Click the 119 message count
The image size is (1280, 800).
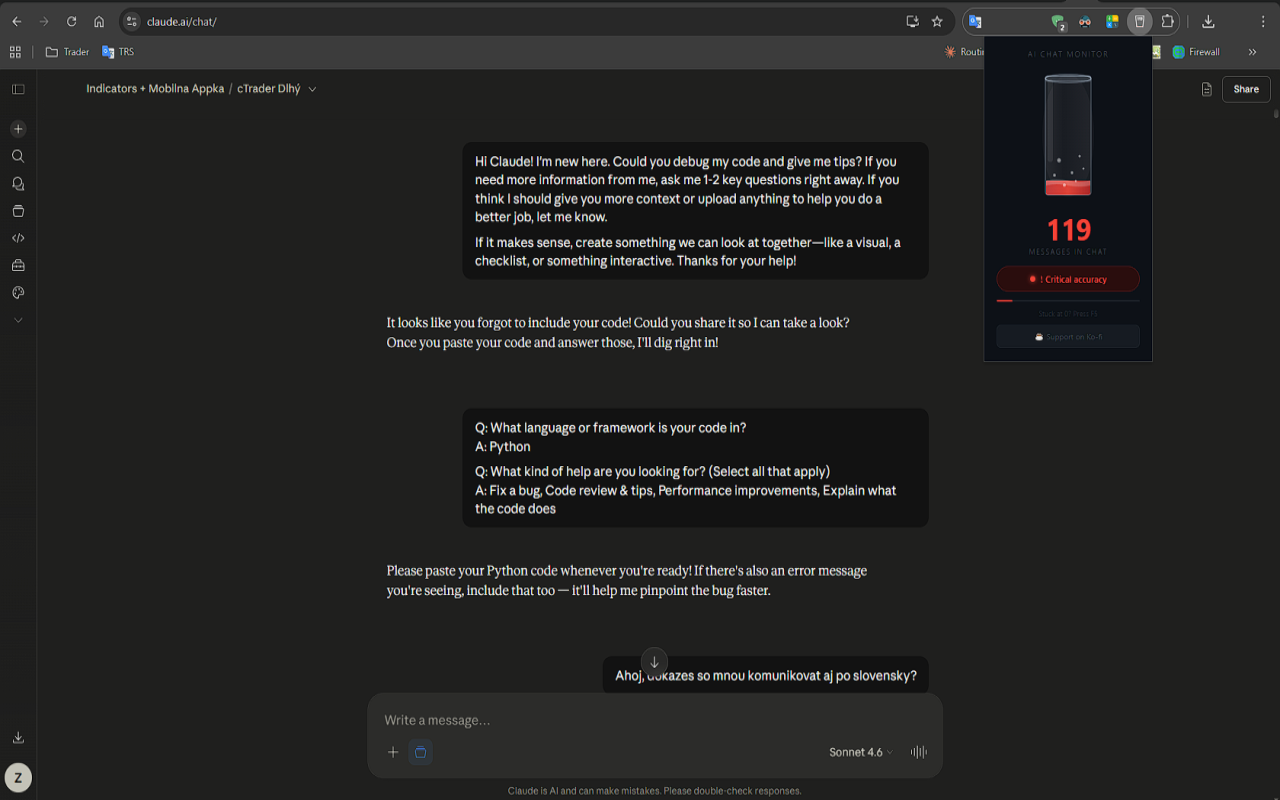pos(1068,231)
